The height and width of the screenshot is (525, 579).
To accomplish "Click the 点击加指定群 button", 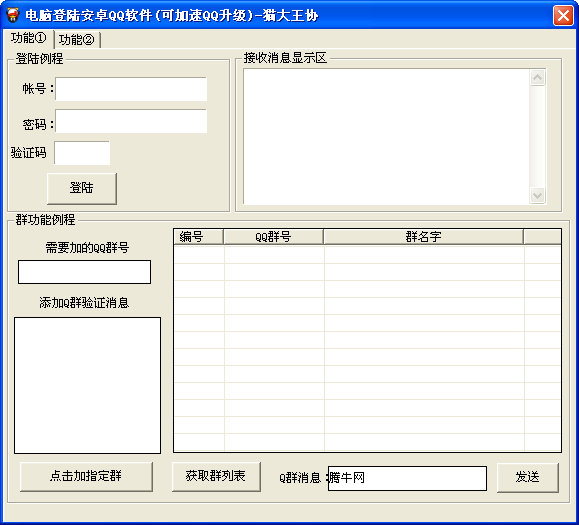I will tap(86, 476).
